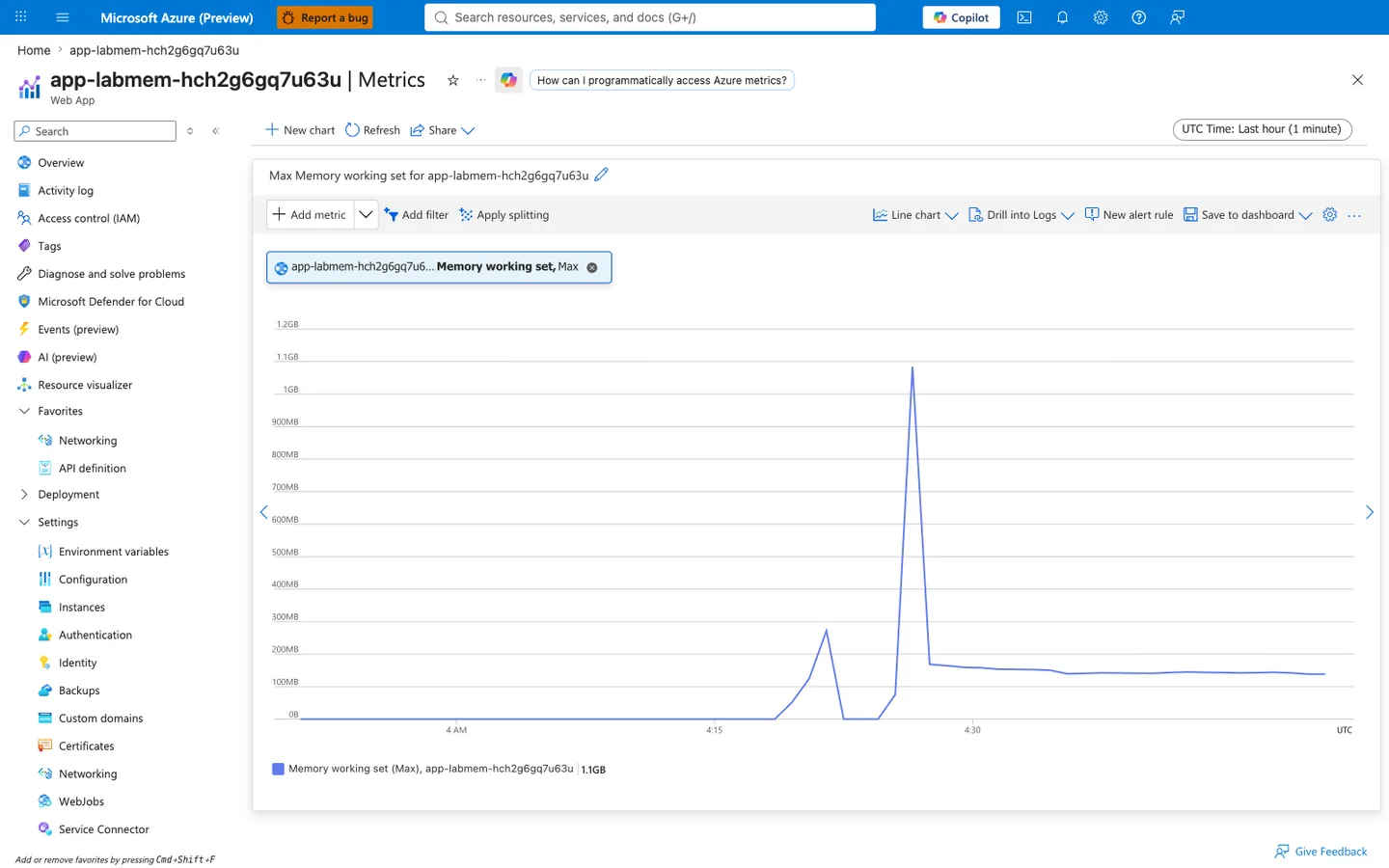Edit chart title with pencil icon
The image size is (1389, 868).
click(601, 175)
